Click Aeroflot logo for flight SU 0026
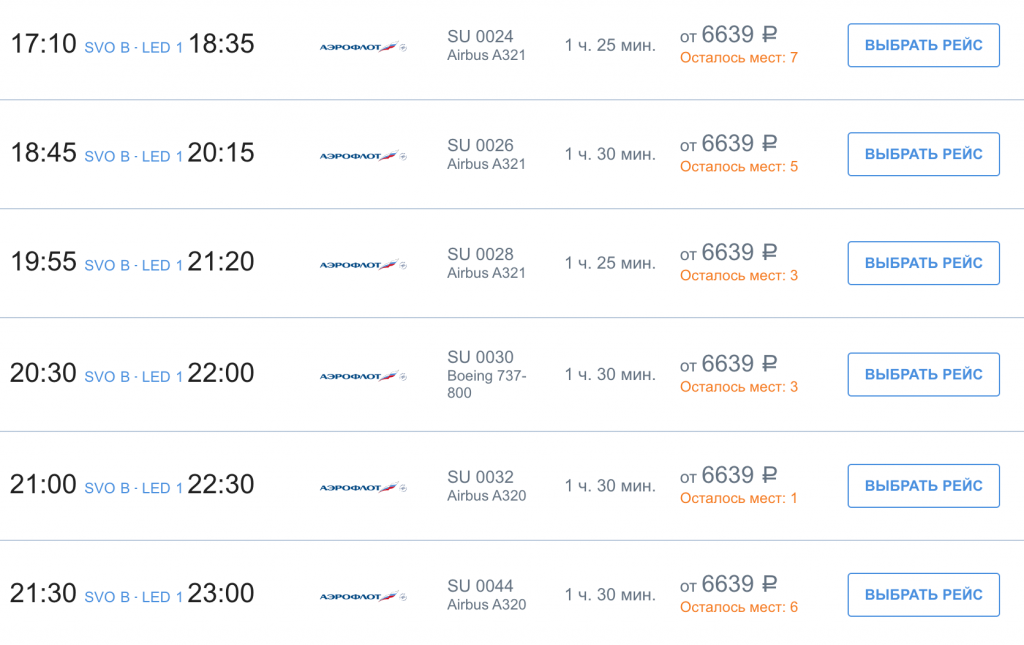 [x=363, y=156]
